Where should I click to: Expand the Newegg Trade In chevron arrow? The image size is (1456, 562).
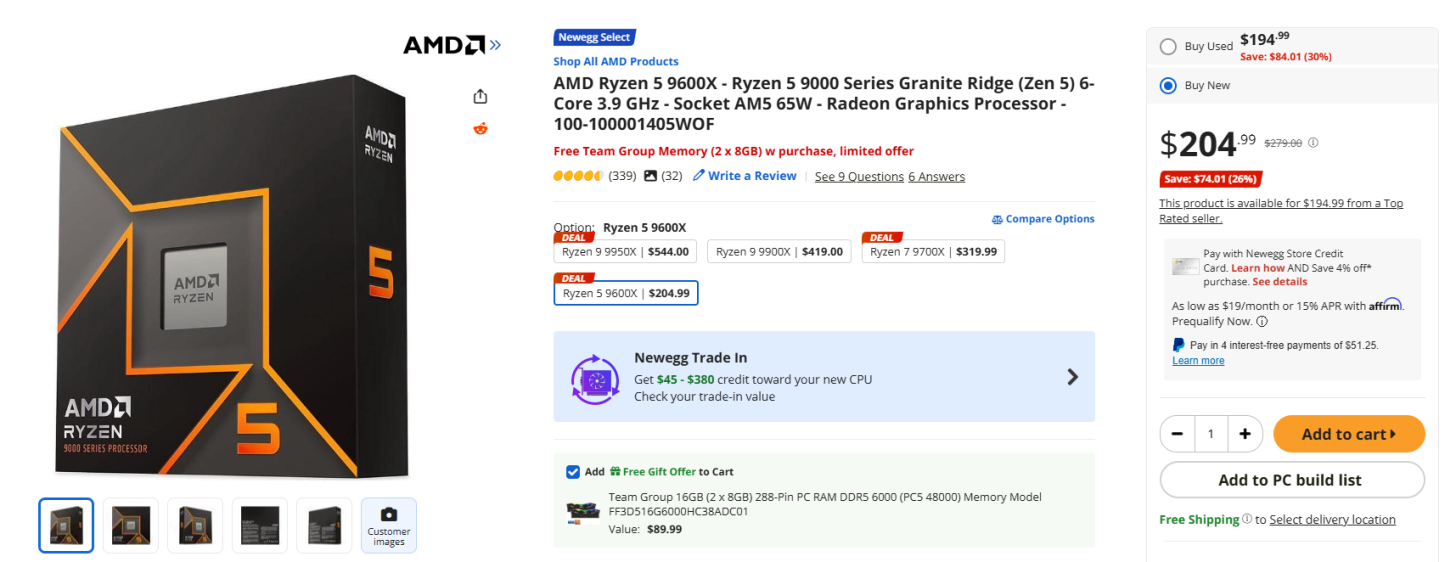tap(1073, 377)
